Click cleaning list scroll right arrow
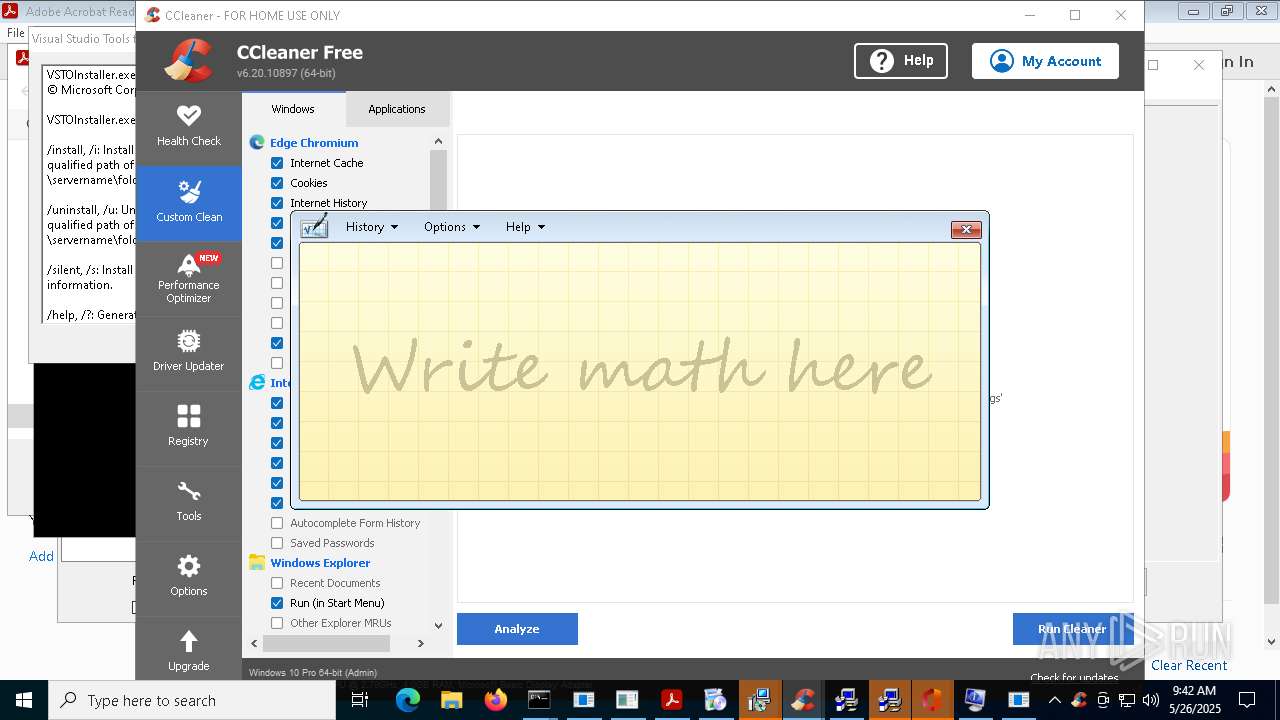The height and width of the screenshot is (720, 1280). point(421,643)
